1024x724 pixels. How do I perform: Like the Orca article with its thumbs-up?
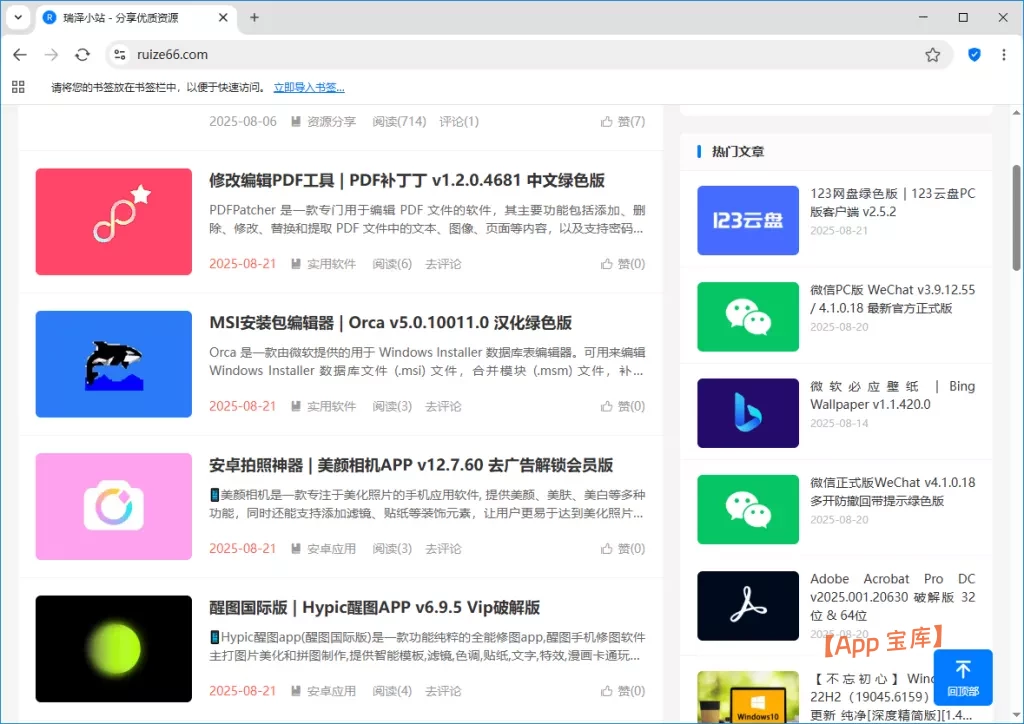(609, 405)
